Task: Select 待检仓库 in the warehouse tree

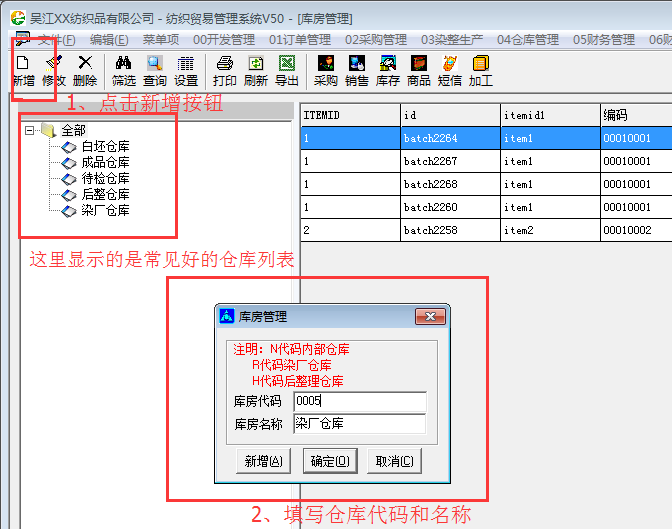Action: tap(105, 178)
